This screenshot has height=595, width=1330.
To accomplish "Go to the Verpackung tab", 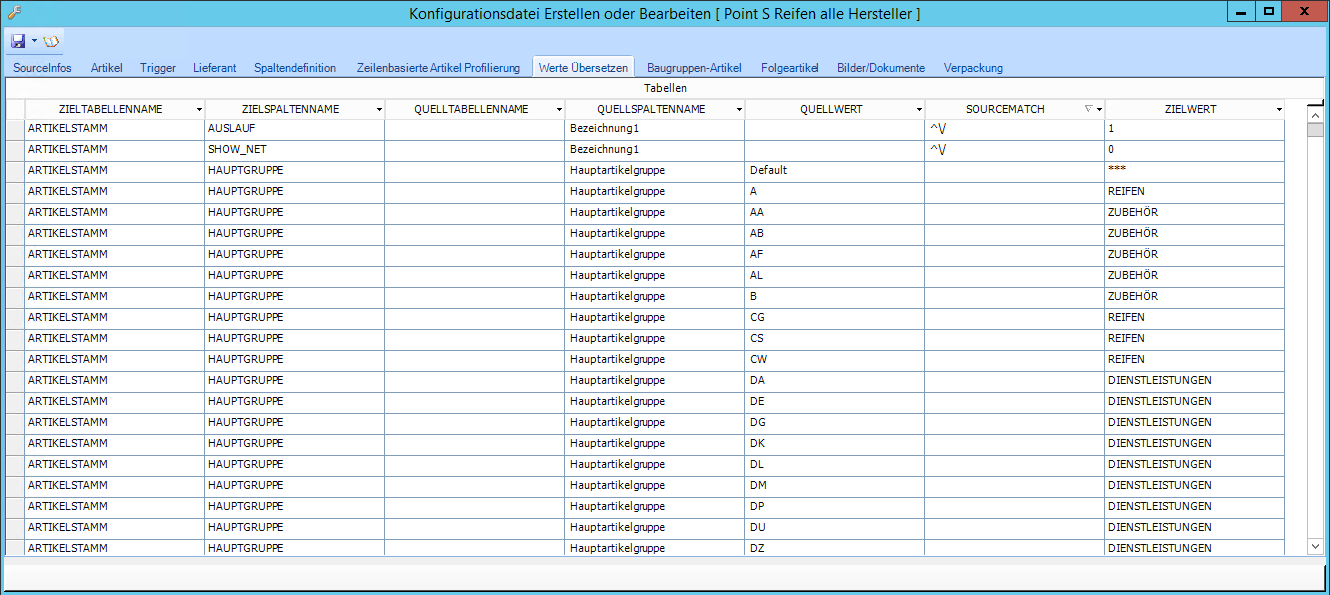I will pos(973,68).
